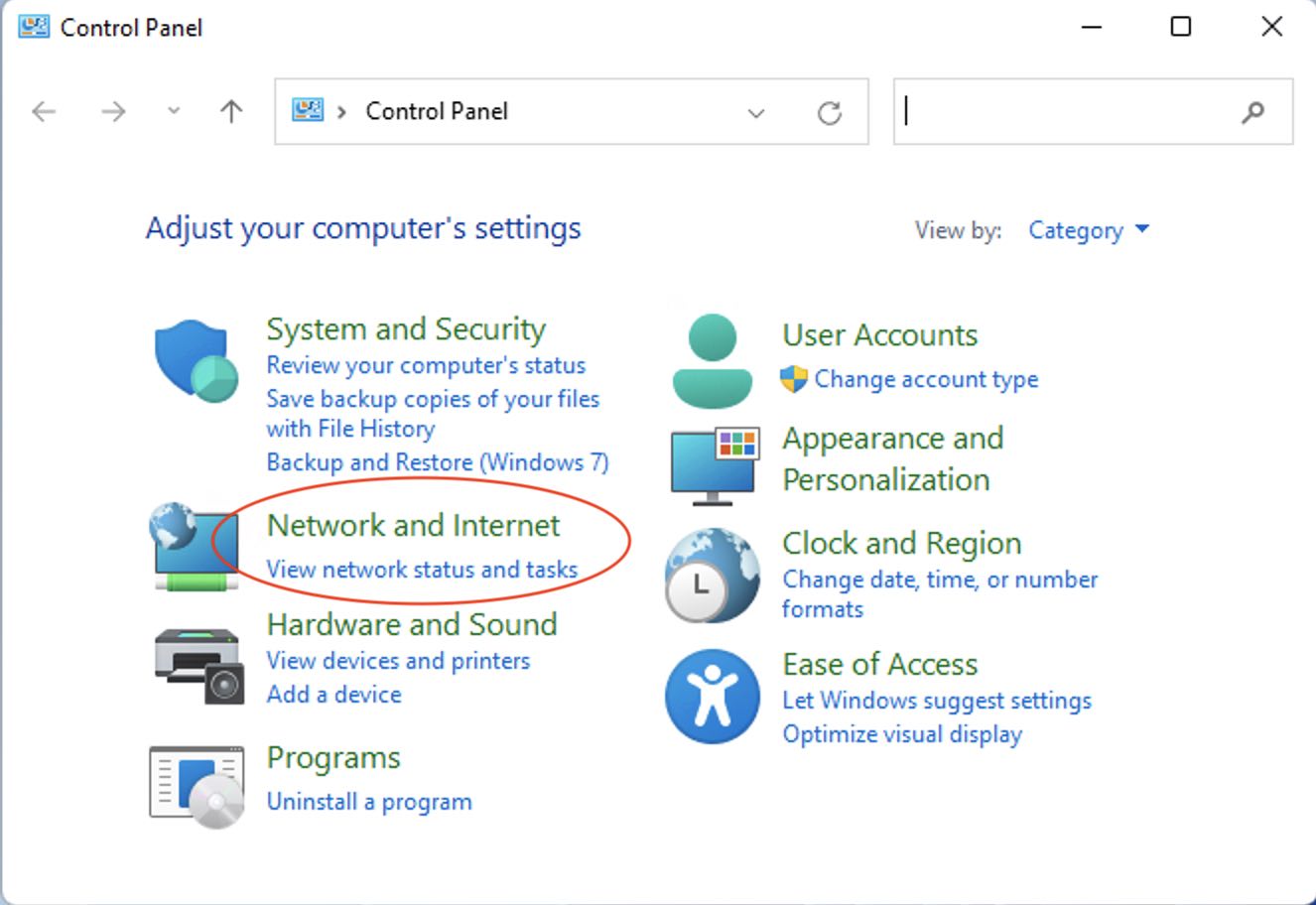
Task: Open the recent locations dropdown arrow
Action: pos(174,112)
